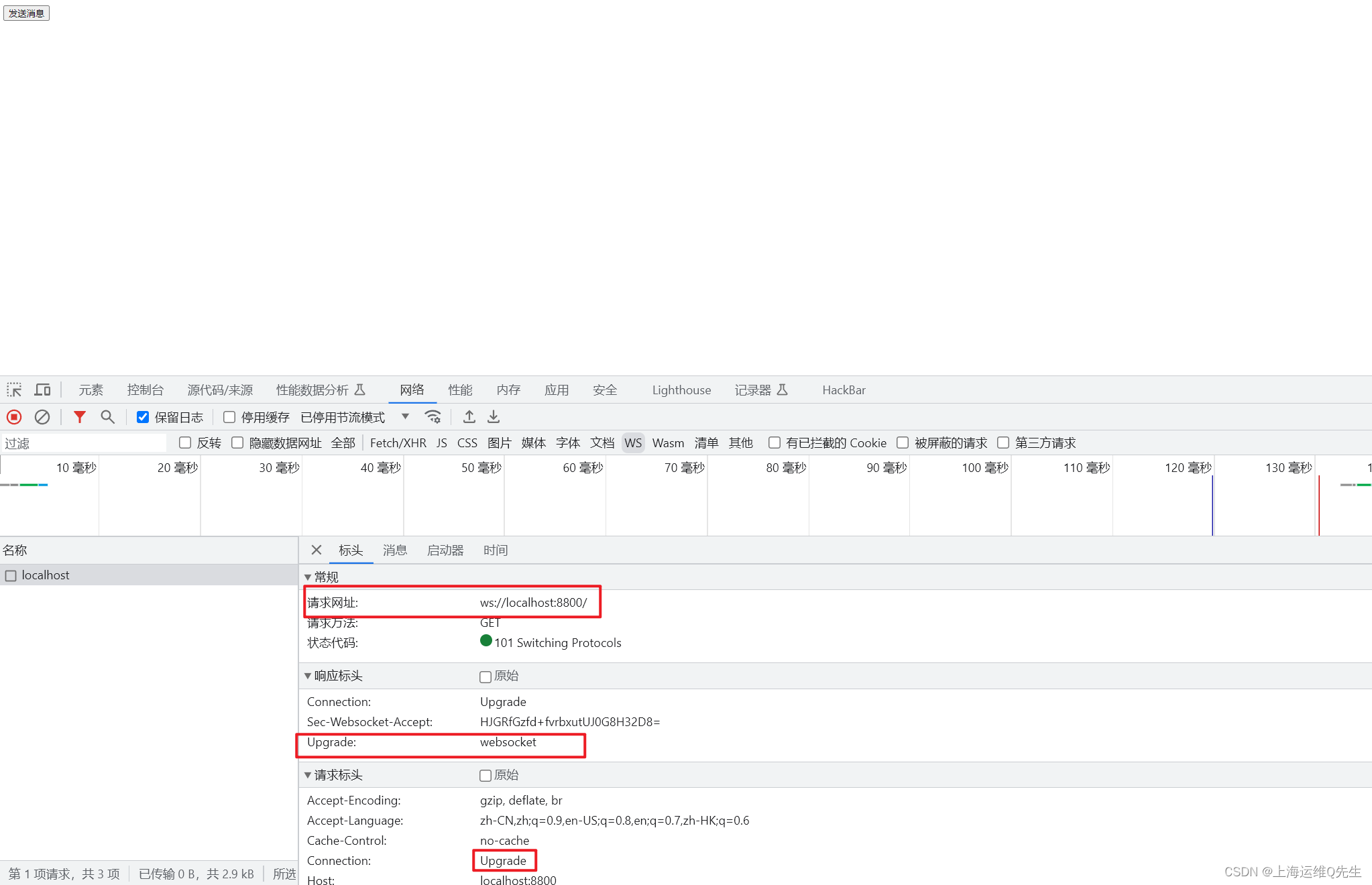Open throttling mode dropdown arrow

[x=405, y=416]
